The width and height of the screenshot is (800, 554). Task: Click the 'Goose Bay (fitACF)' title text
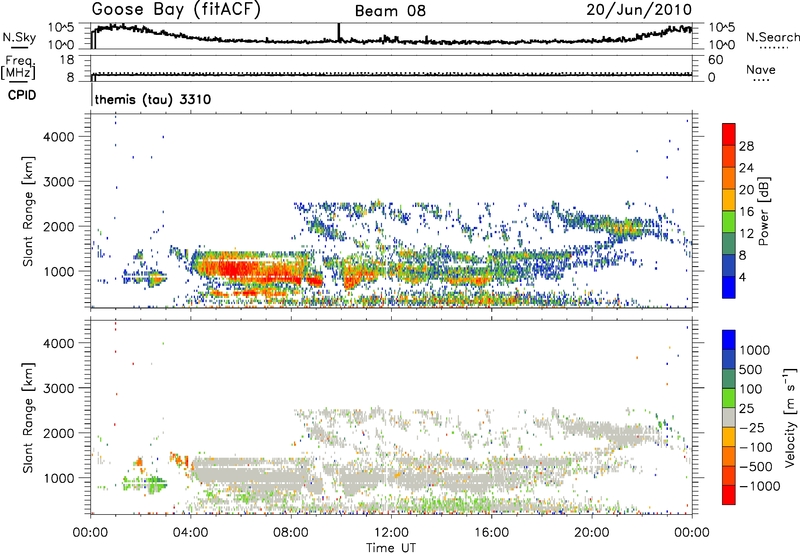pos(176,10)
